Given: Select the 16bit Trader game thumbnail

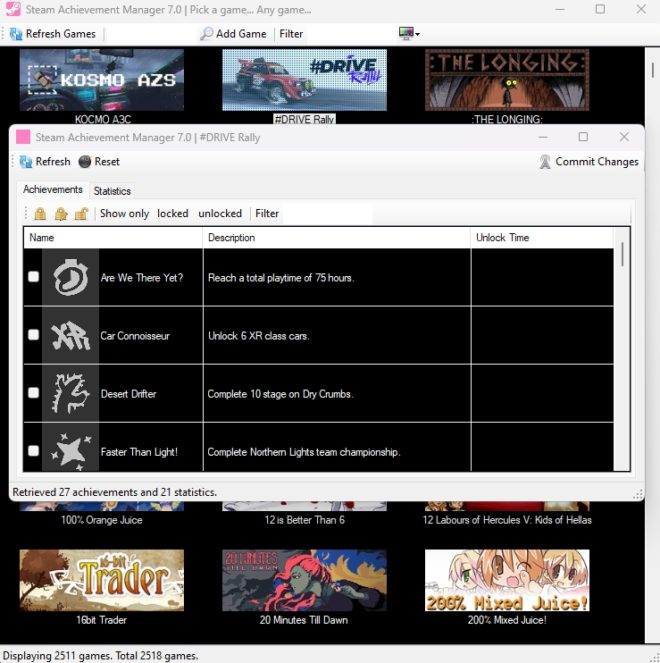Looking at the screenshot, I should 101,580.
